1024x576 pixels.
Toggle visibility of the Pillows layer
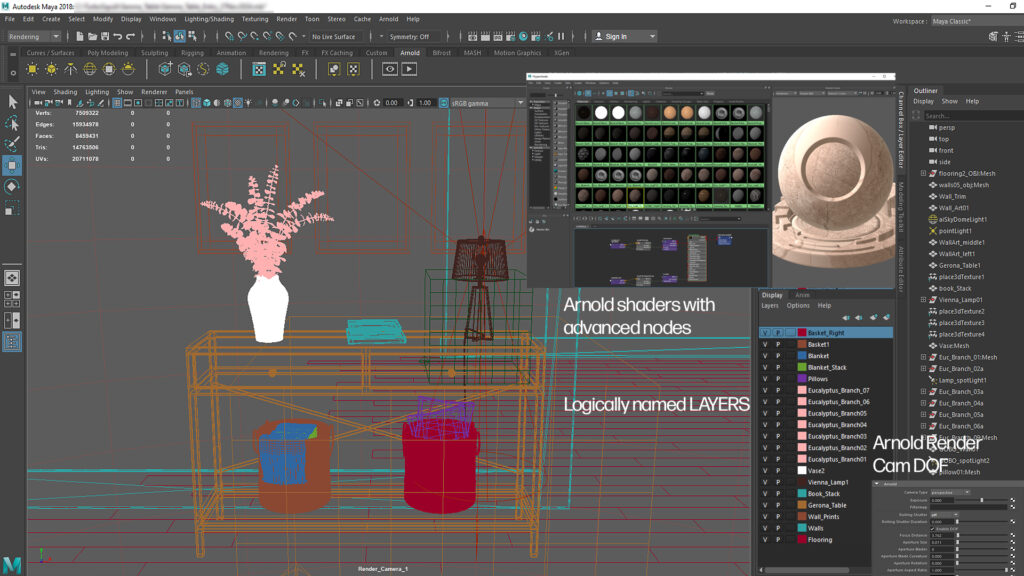[x=765, y=379]
